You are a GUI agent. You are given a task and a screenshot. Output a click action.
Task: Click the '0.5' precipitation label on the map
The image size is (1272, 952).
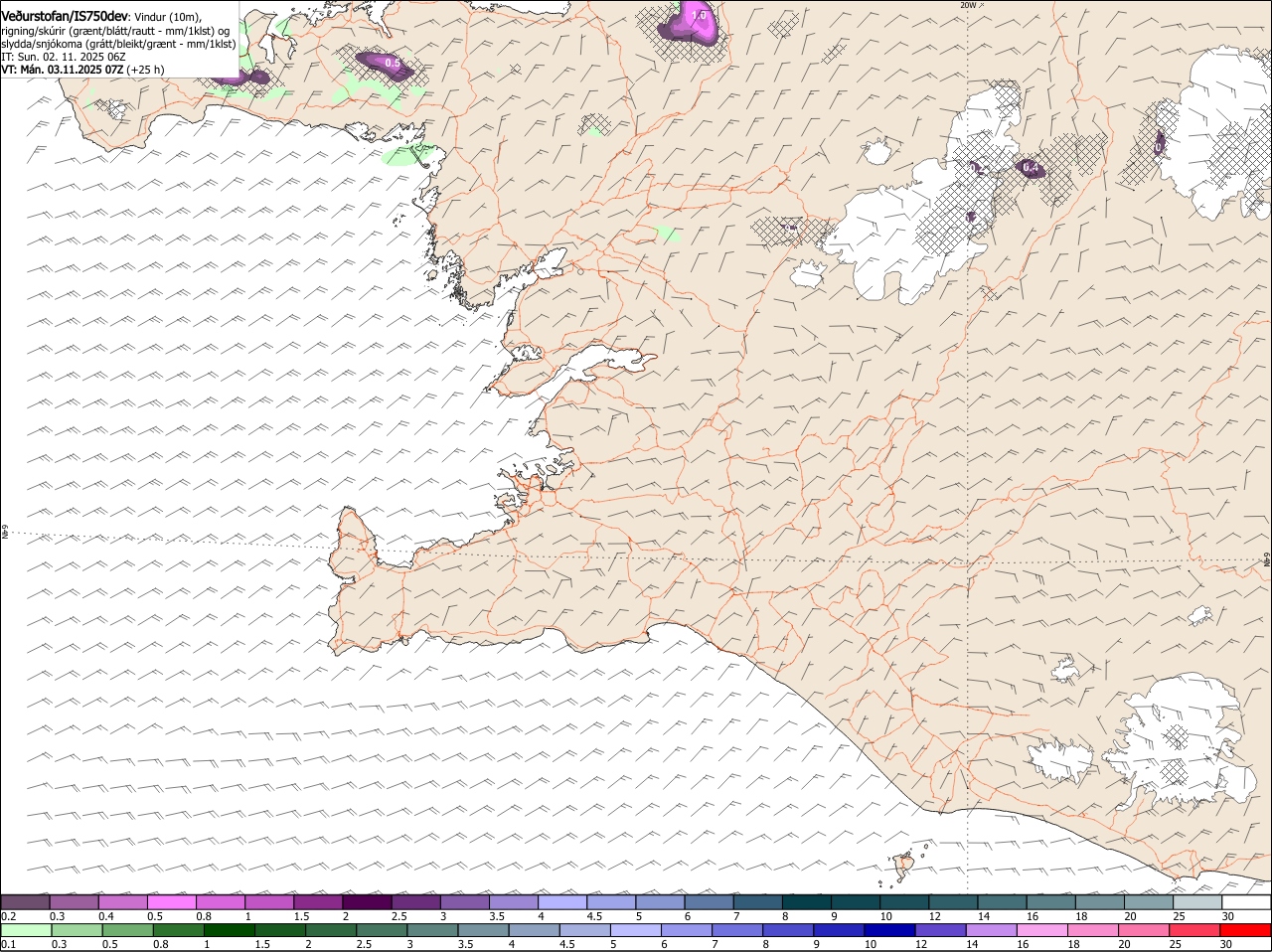tap(393, 64)
